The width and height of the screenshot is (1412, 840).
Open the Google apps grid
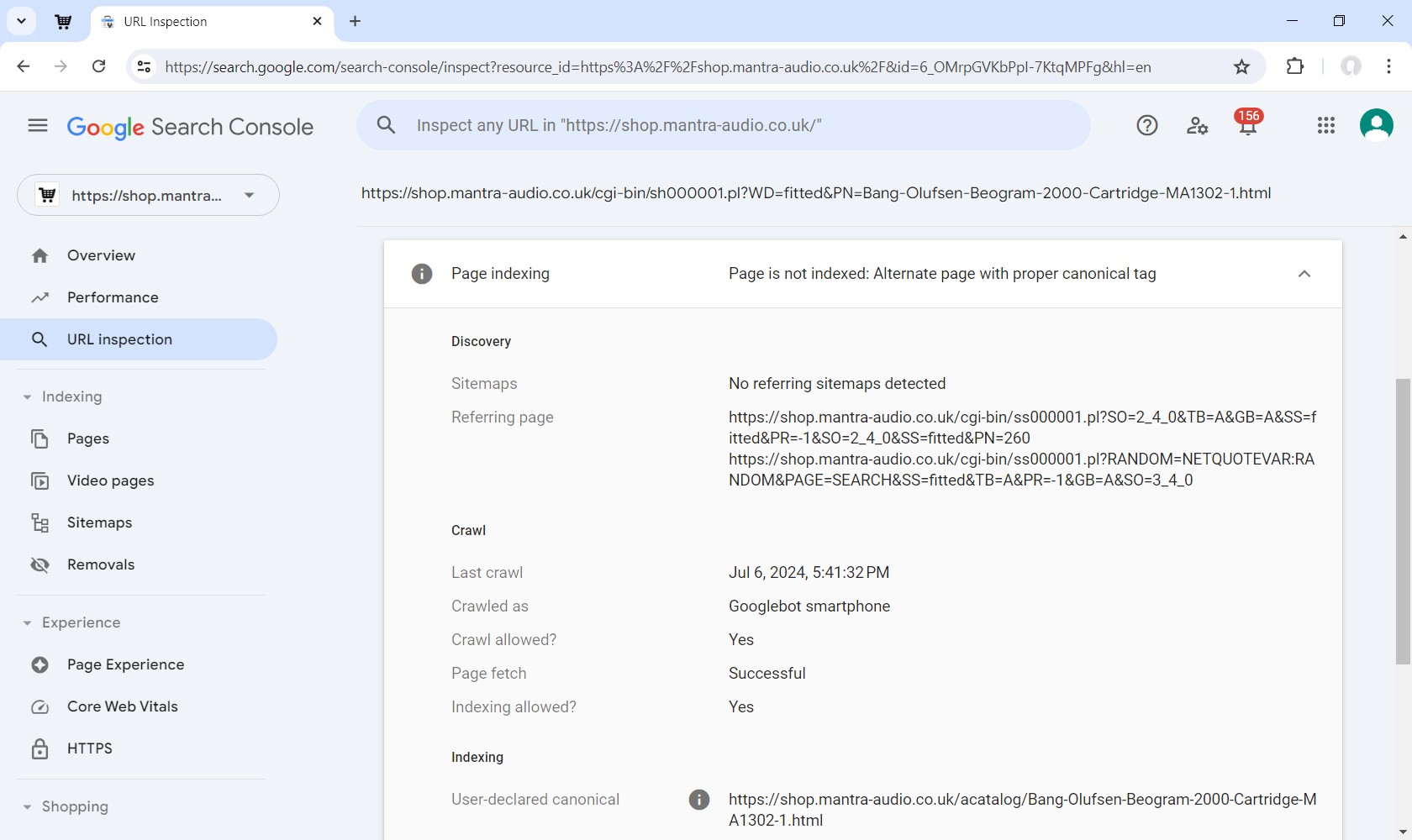tap(1325, 126)
